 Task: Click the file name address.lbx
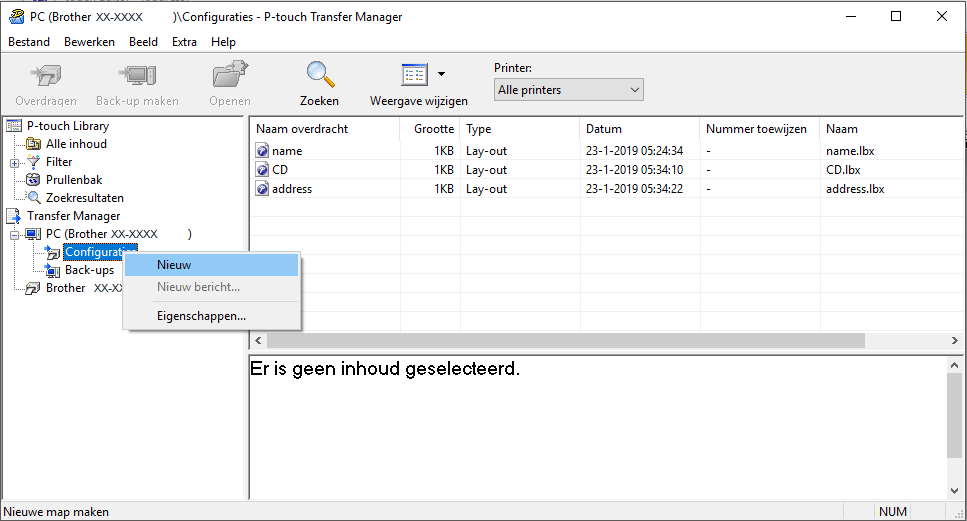point(855,189)
